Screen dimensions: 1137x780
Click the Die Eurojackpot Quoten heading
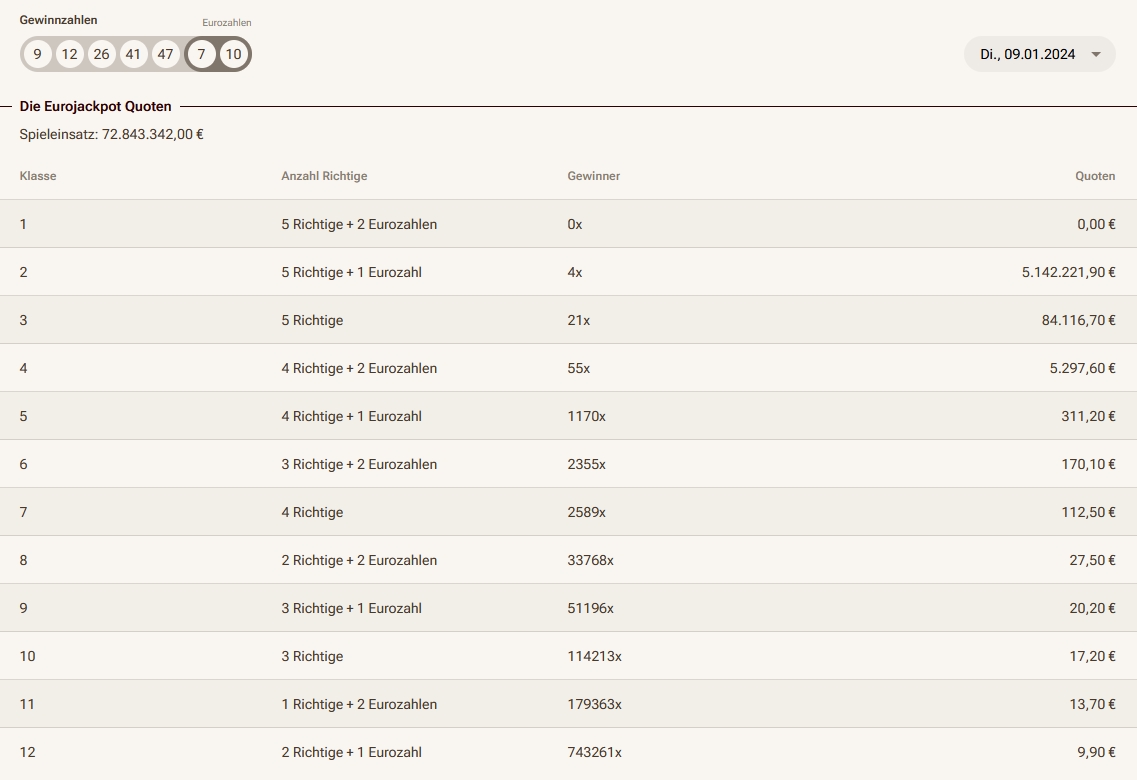click(x=96, y=107)
